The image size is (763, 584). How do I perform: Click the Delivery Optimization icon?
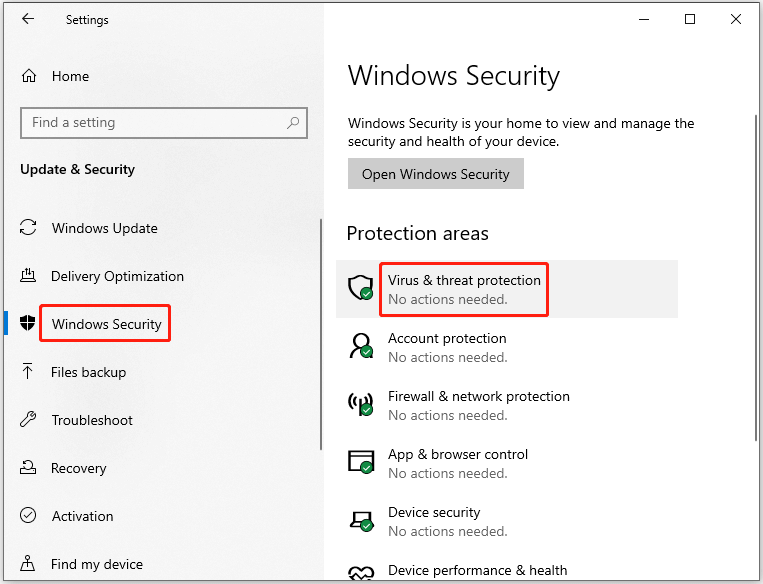[x=28, y=275]
